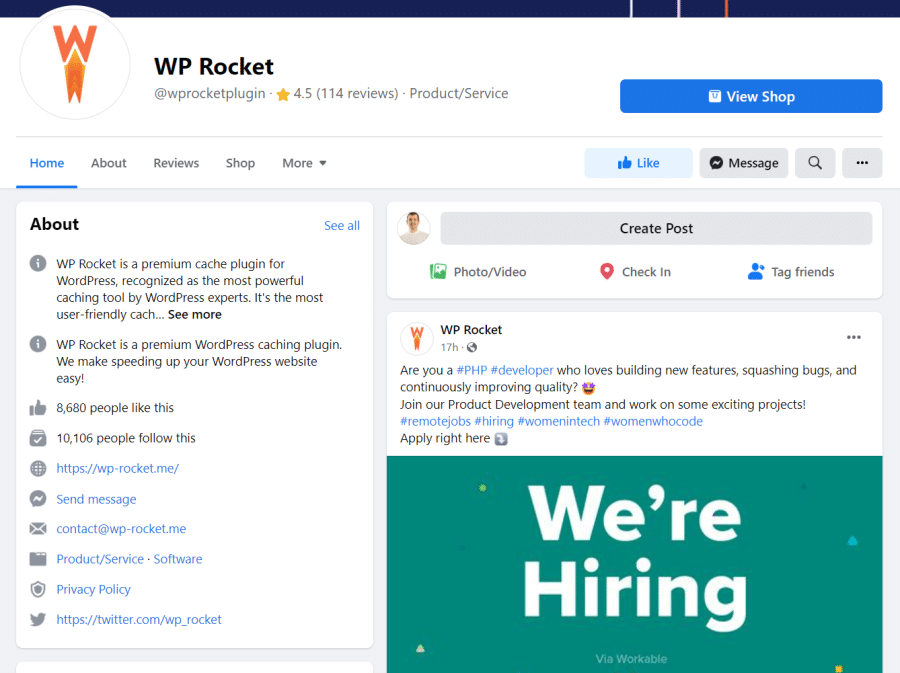Screen dimensions: 900x673
Task: Open the twitter.com/wp_rocket link
Action: pos(139,620)
